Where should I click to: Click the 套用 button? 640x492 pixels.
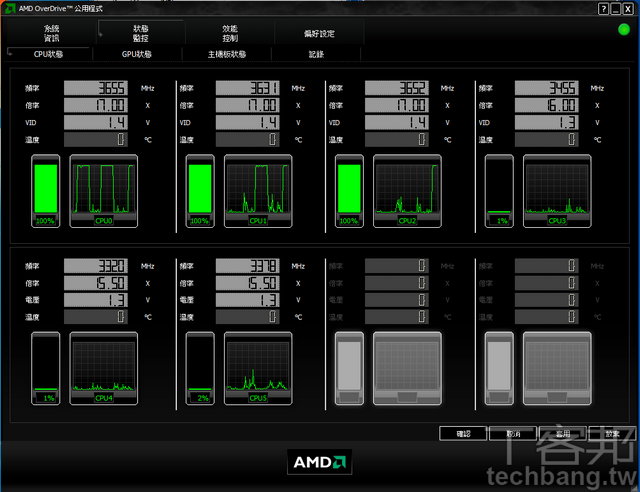point(562,434)
